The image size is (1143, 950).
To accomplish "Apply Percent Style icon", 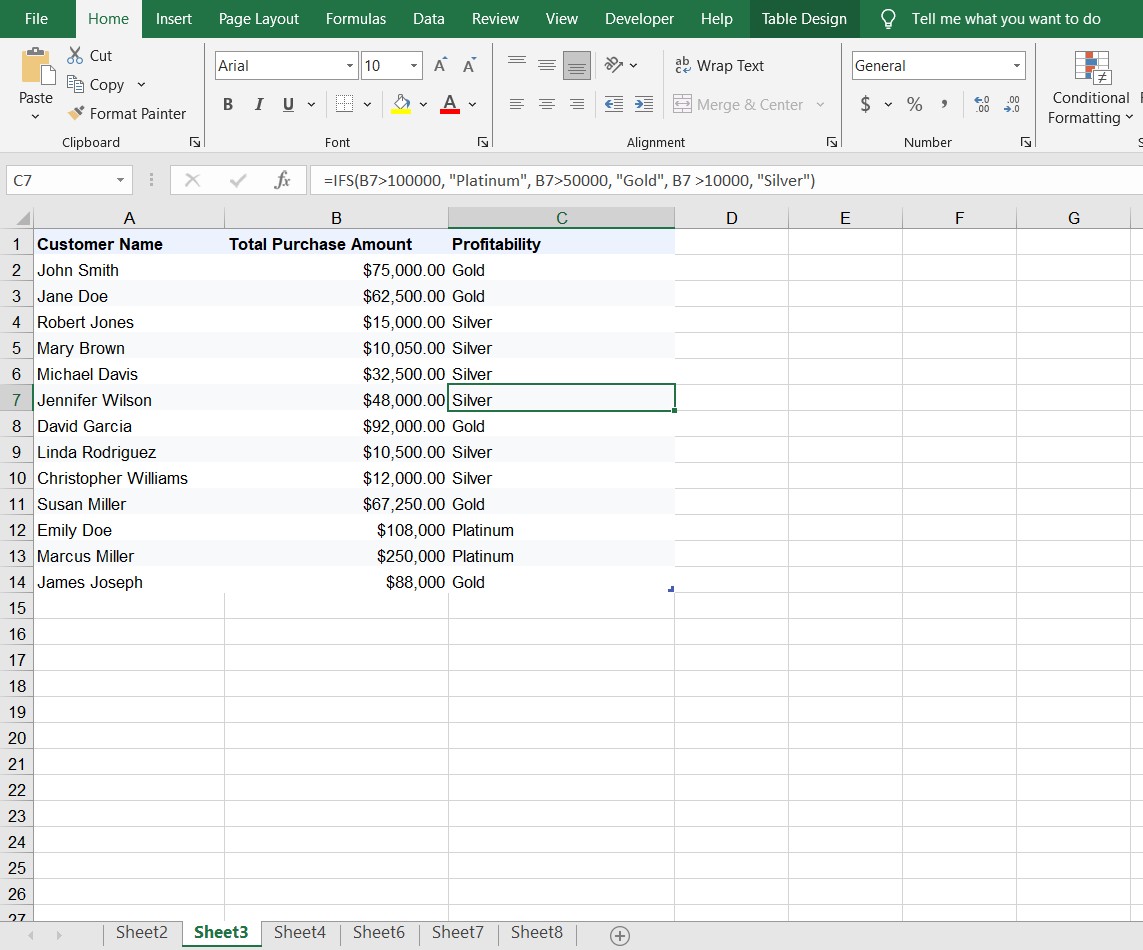I will (914, 104).
